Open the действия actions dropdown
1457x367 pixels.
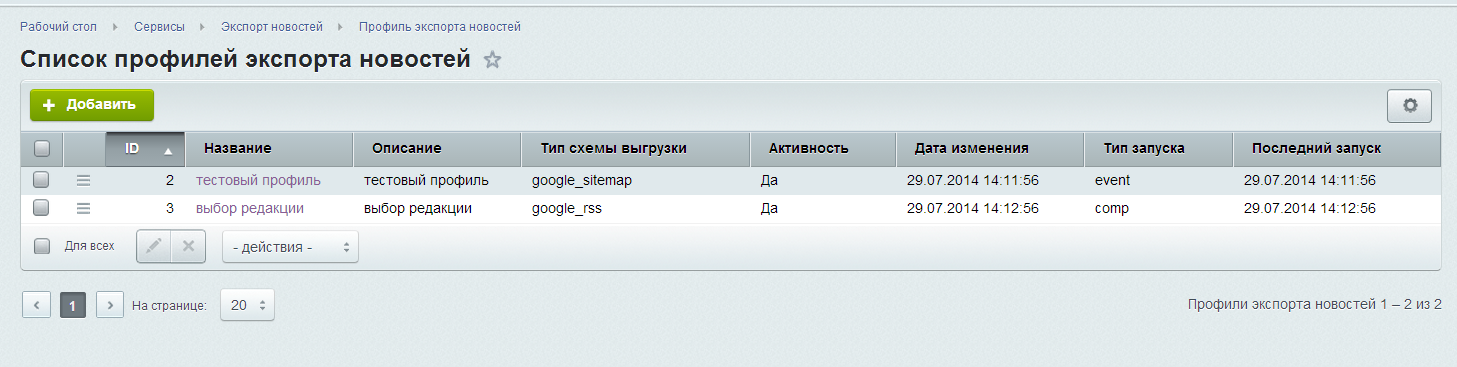pos(290,247)
